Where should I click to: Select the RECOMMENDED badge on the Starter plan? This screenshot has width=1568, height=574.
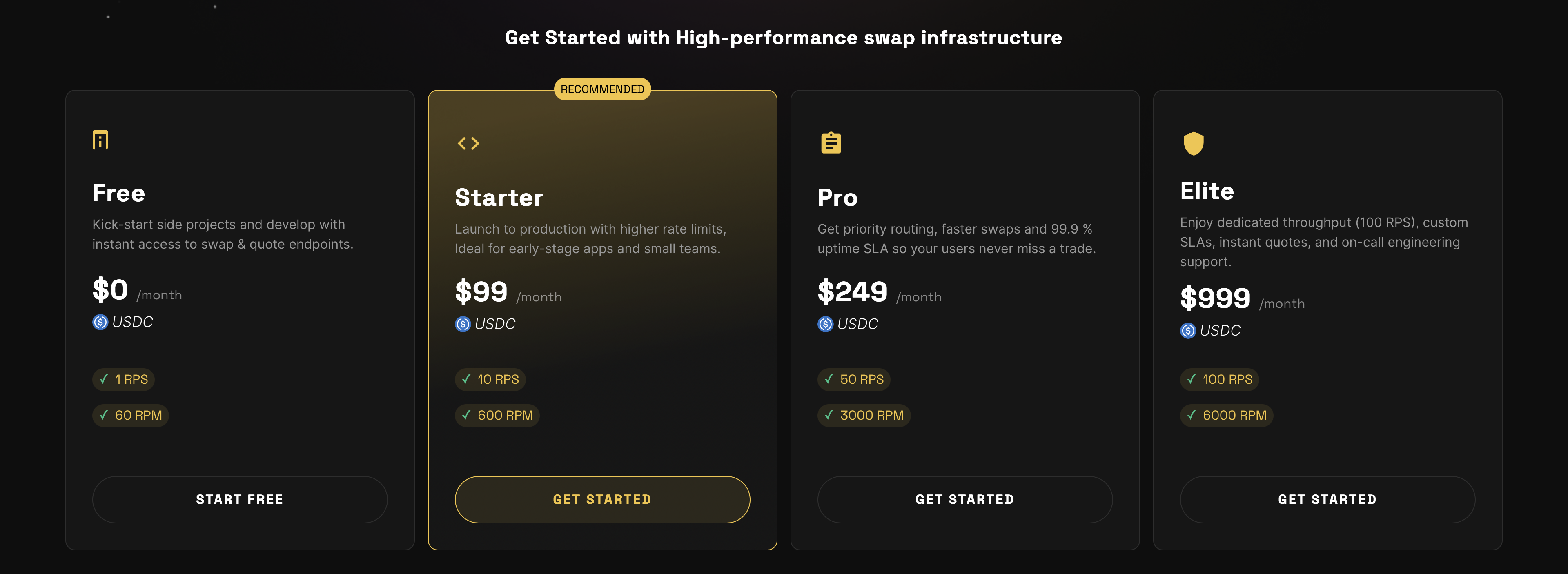[x=602, y=88]
